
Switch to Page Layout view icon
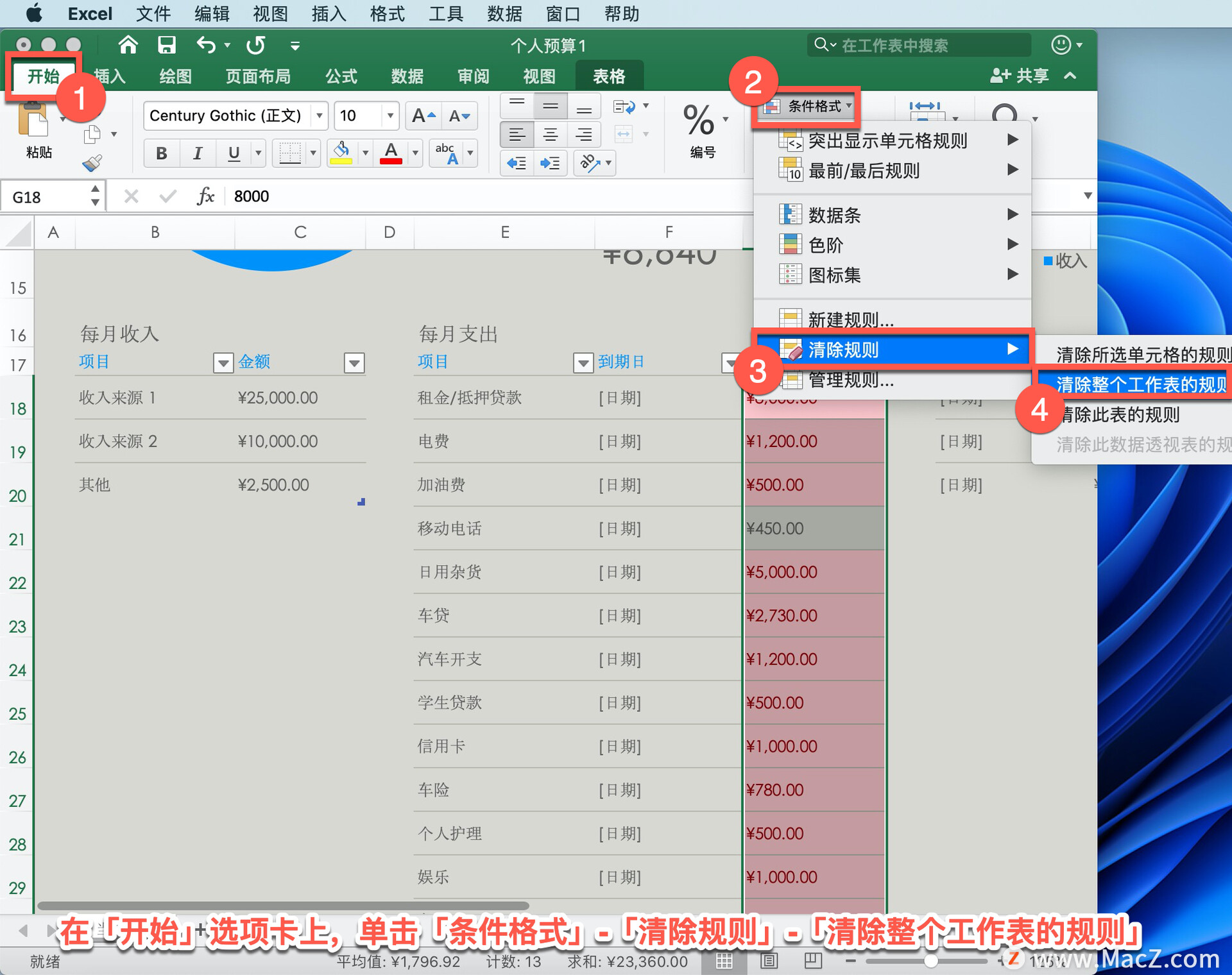[x=769, y=960]
